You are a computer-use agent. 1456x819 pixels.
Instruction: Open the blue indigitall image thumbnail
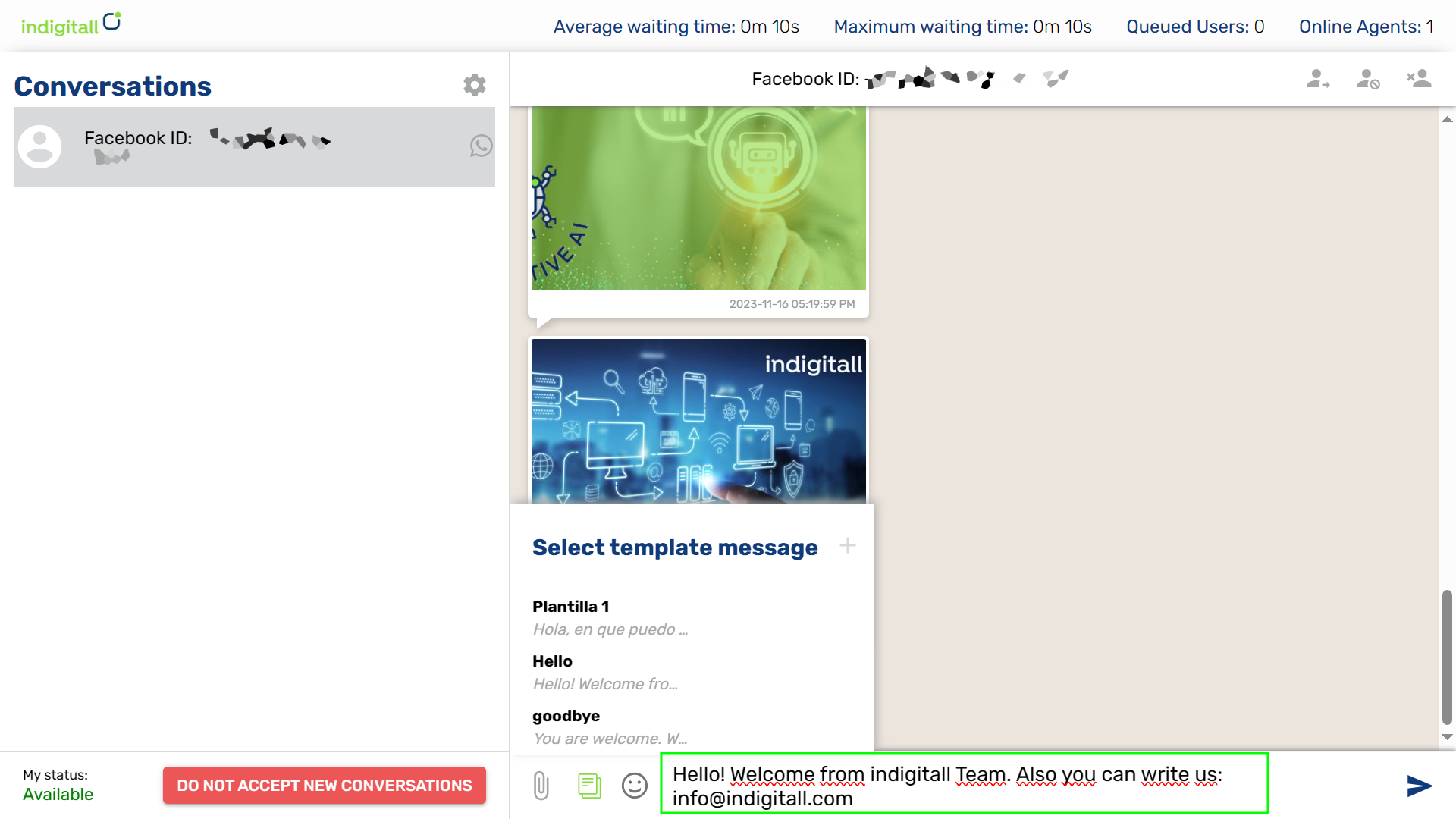698,422
